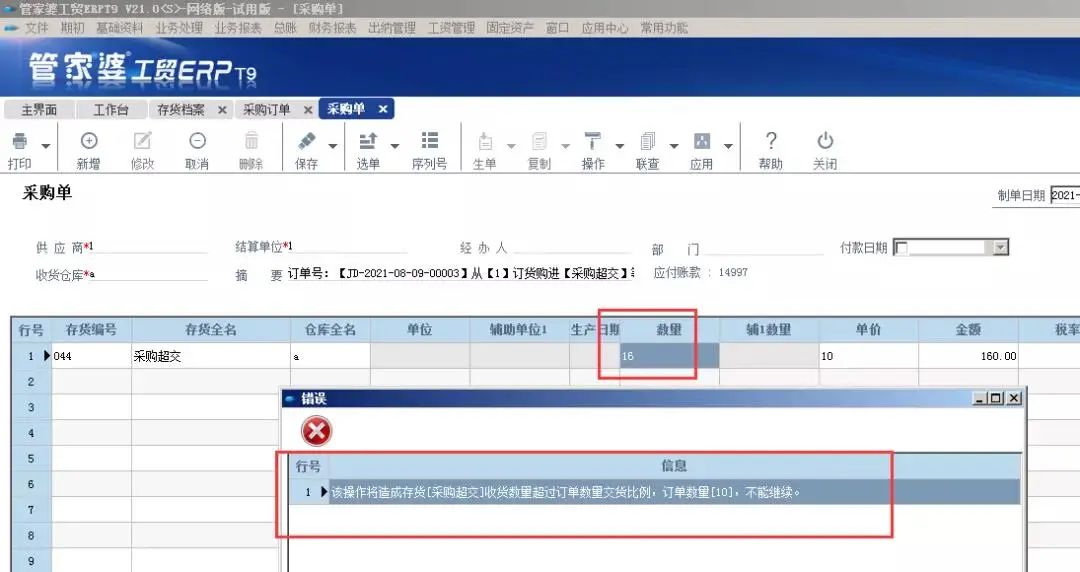The width and height of the screenshot is (1080, 572).
Task: Expand the 付款日期 dropdown arrow
Action: tap(1000, 247)
